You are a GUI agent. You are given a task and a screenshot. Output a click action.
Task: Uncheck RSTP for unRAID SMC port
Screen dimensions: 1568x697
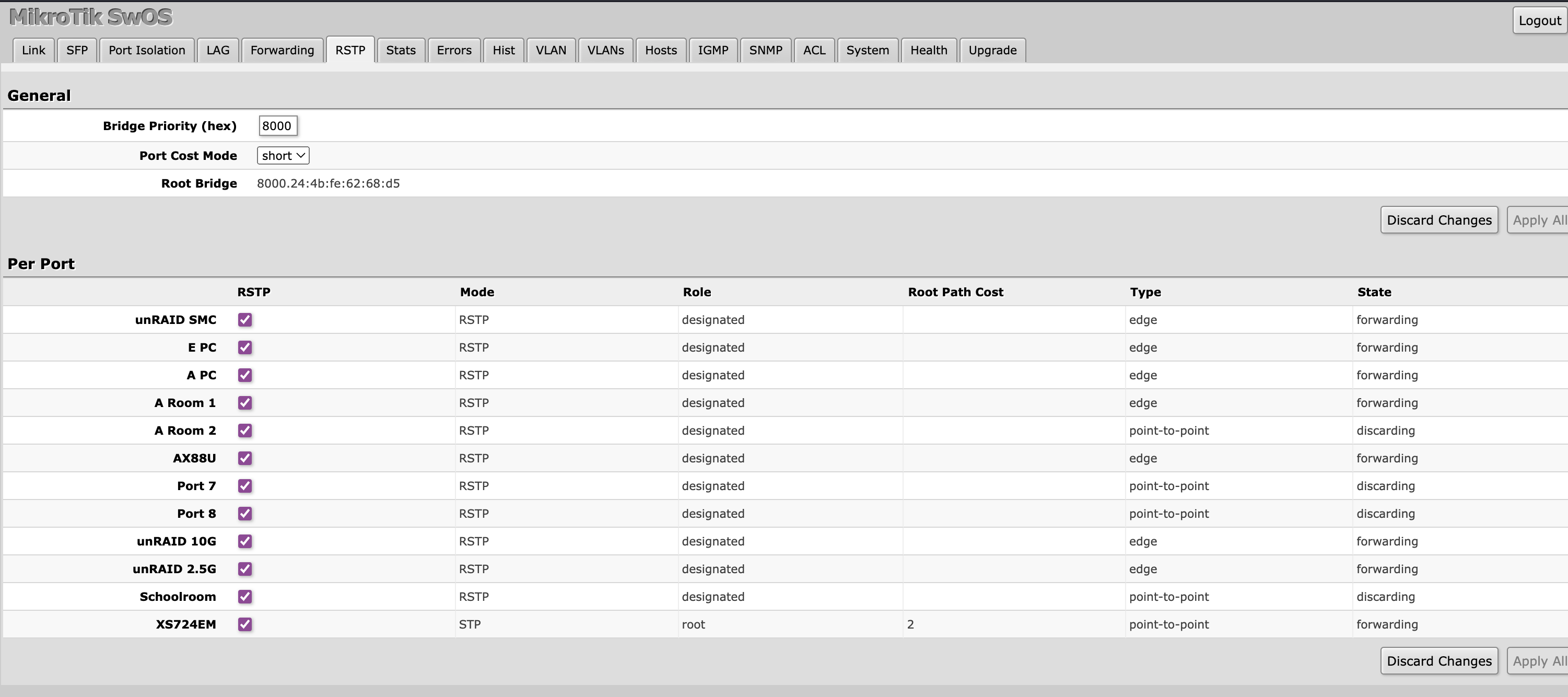[244, 320]
